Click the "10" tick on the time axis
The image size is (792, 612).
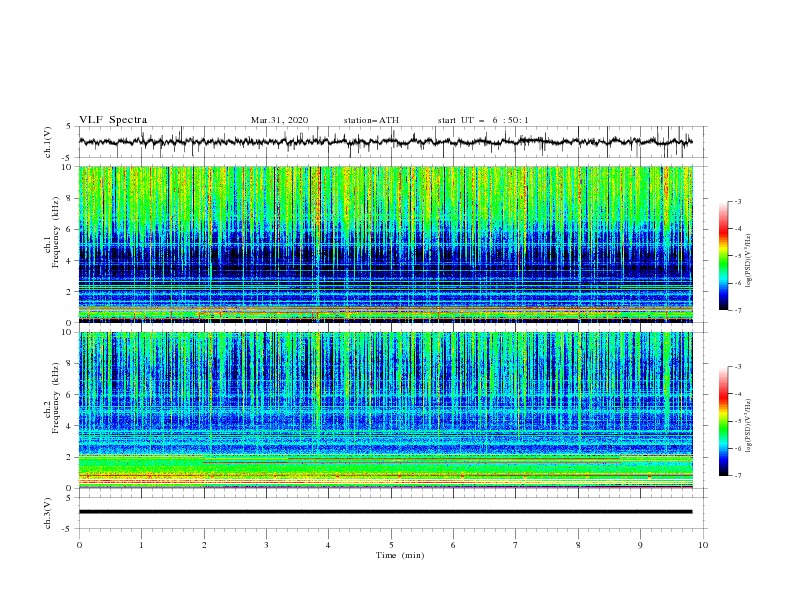(x=703, y=545)
